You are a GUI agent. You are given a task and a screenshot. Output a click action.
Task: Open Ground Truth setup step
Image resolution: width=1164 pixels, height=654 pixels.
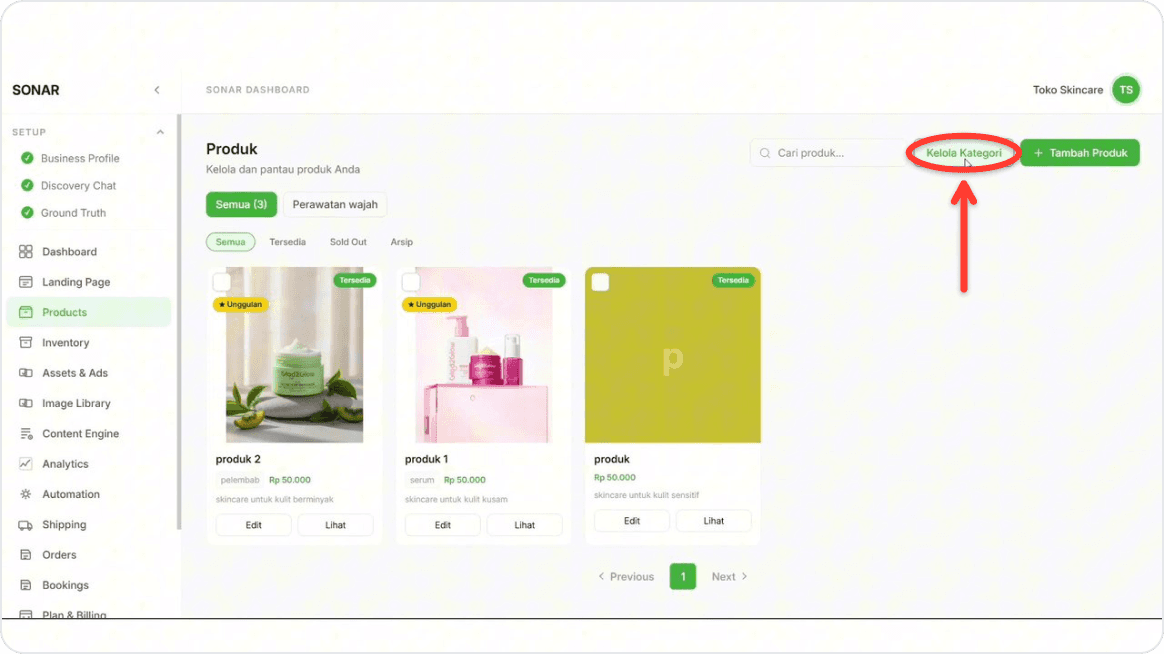[73, 213]
